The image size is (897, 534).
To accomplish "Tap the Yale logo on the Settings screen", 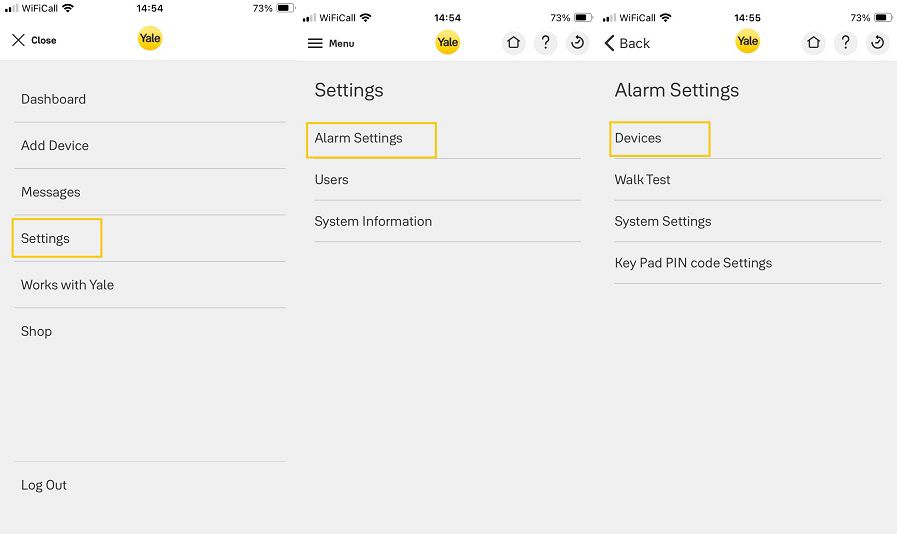I will [447, 42].
